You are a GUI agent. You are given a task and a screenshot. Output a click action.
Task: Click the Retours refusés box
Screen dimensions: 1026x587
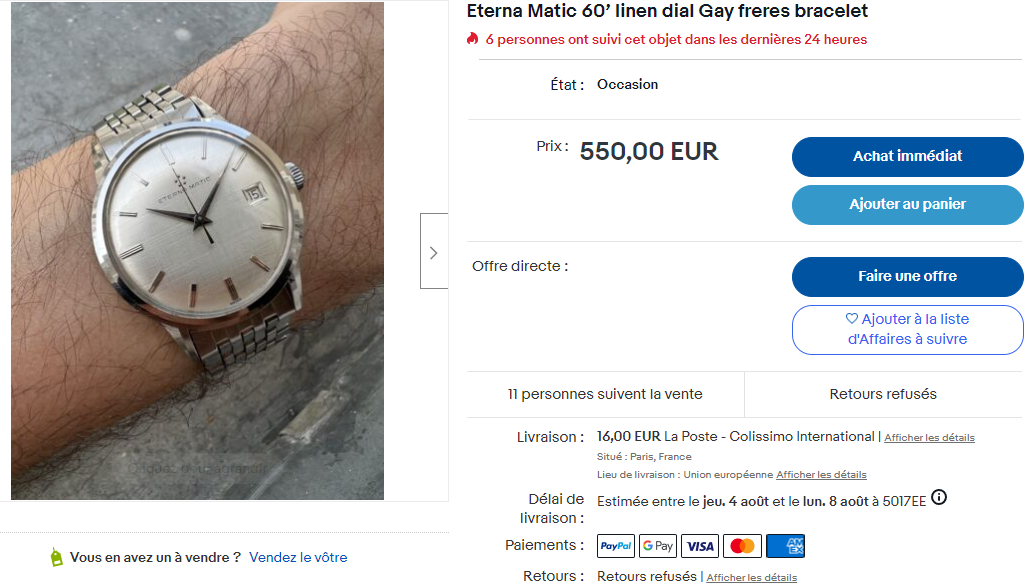[x=883, y=394]
